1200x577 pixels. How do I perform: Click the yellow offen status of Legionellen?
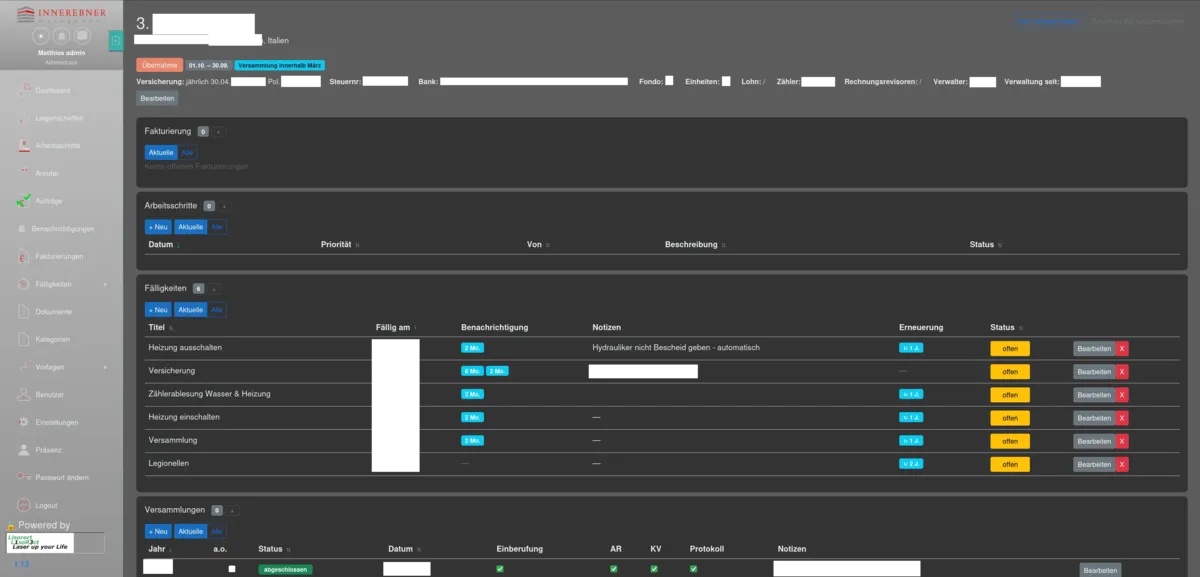(1010, 464)
